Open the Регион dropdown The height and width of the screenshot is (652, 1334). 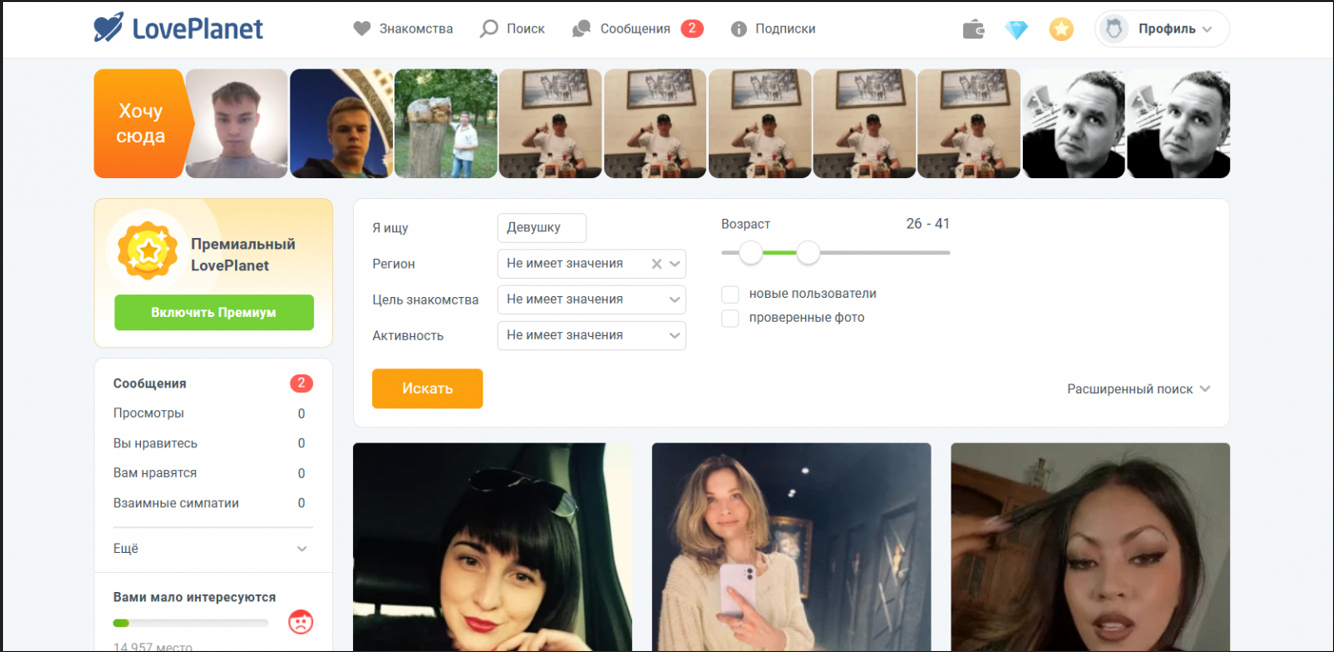click(592, 264)
